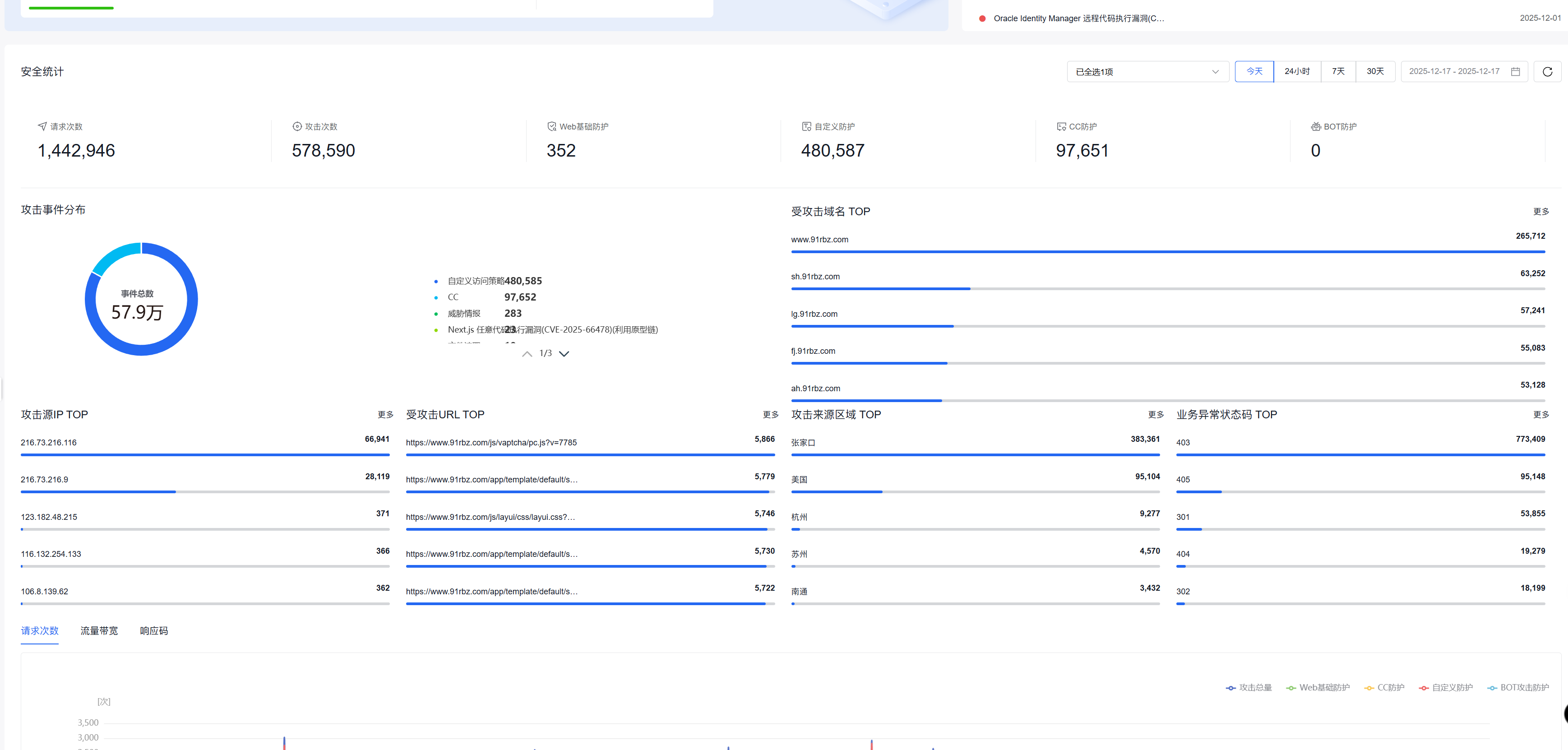Click the CC防护 icon
This screenshot has height=750, width=1568.
click(1061, 127)
